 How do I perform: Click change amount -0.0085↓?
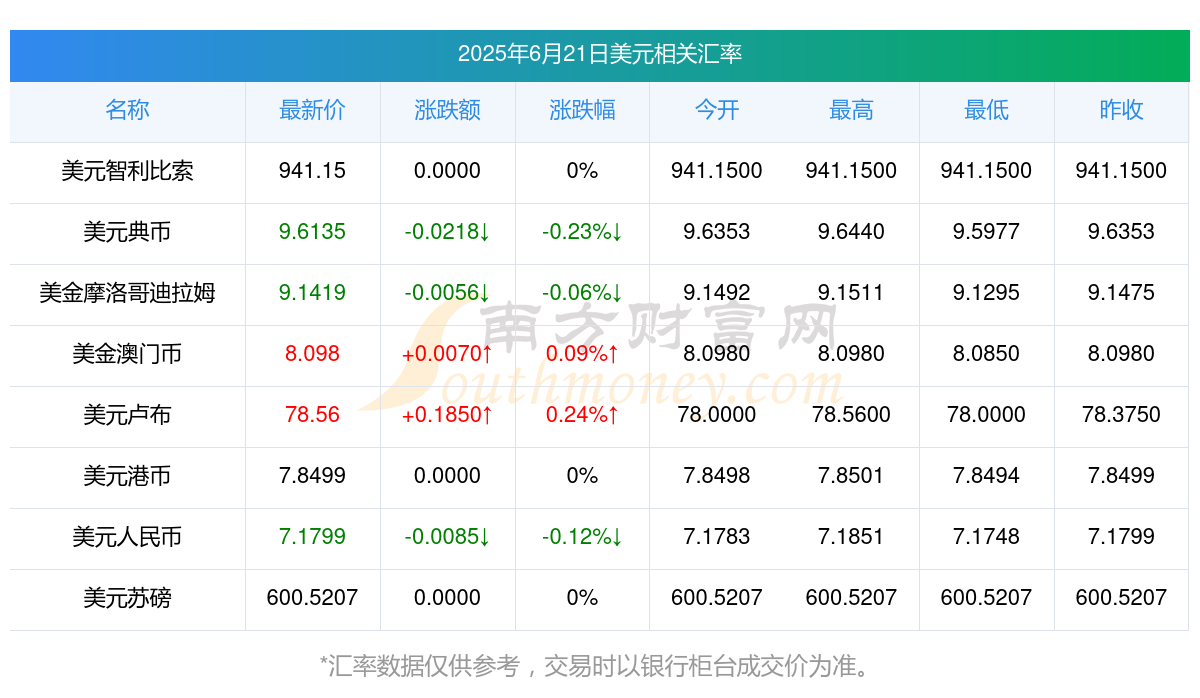[447, 537]
